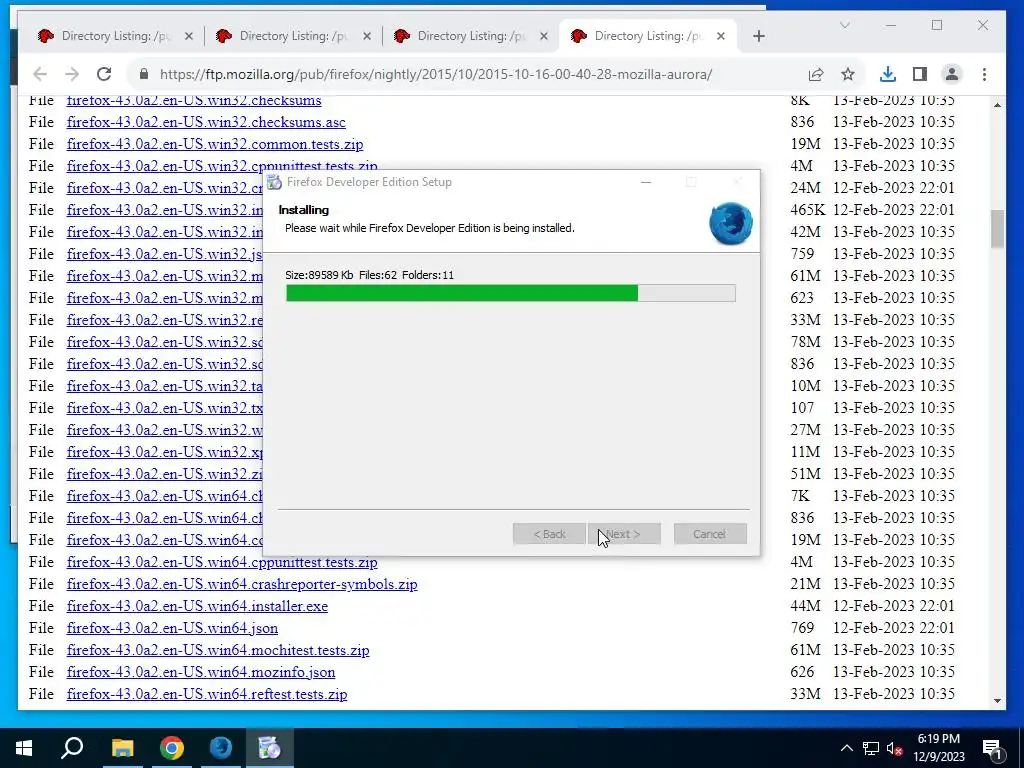Click the Back button in setup

point(549,534)
